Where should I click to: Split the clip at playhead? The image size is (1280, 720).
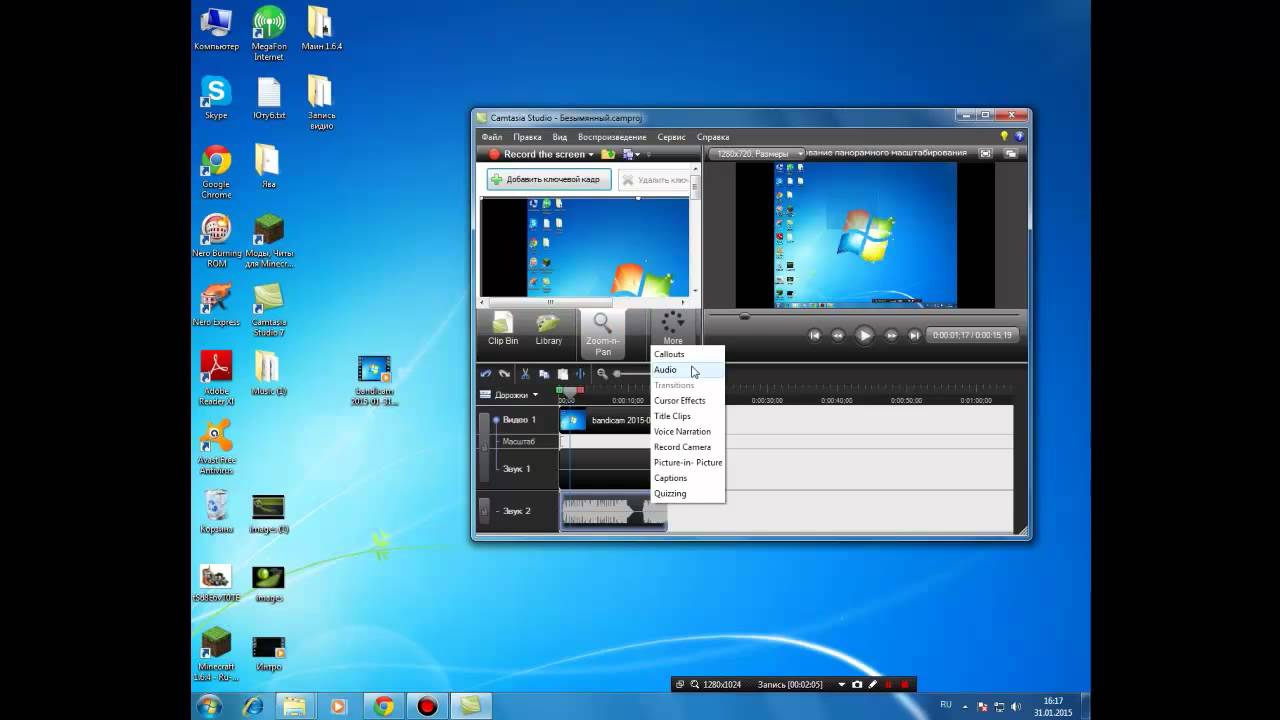point(580,374)
